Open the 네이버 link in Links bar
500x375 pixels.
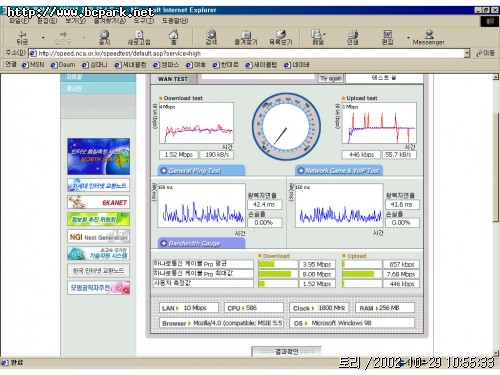click(297, 65)
